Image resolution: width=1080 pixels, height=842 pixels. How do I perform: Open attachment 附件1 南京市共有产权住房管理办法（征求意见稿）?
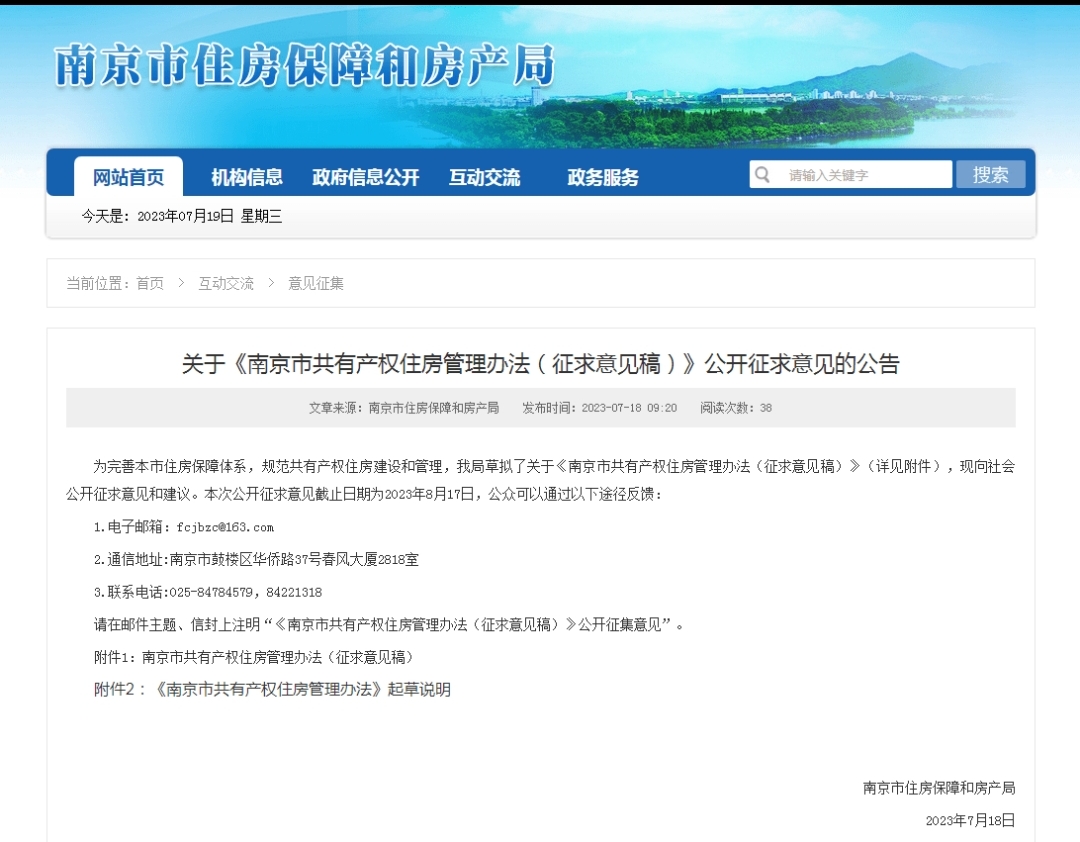pos(253,657)
